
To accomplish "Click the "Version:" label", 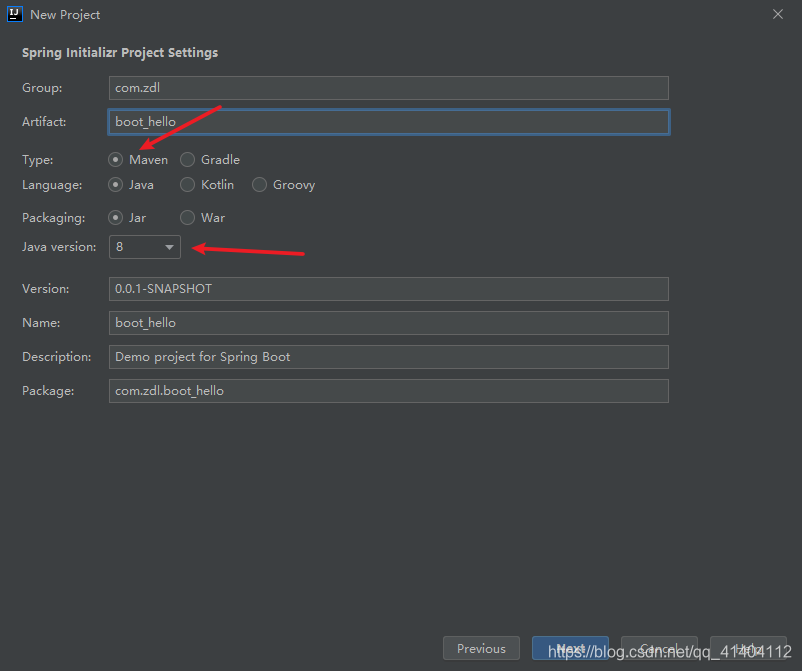I will 46,289.
